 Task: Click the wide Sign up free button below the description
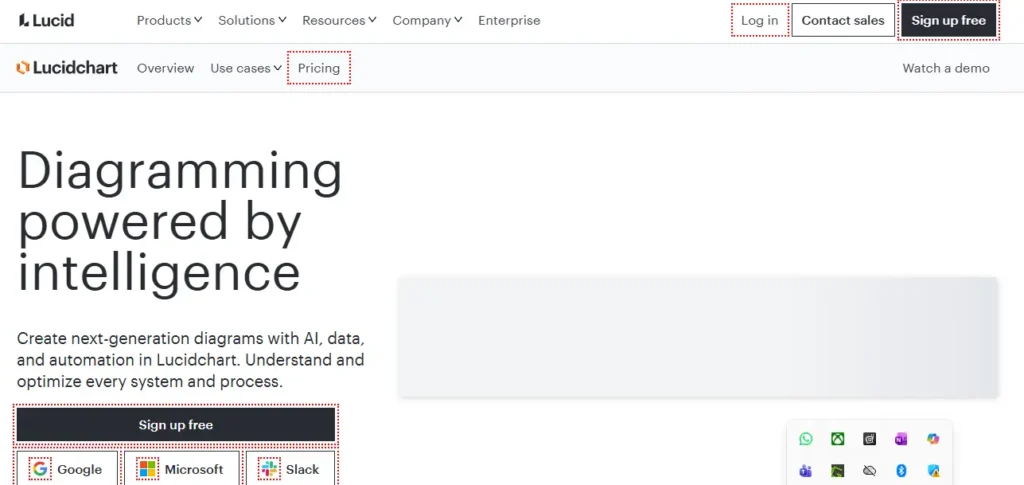point(176,425)
